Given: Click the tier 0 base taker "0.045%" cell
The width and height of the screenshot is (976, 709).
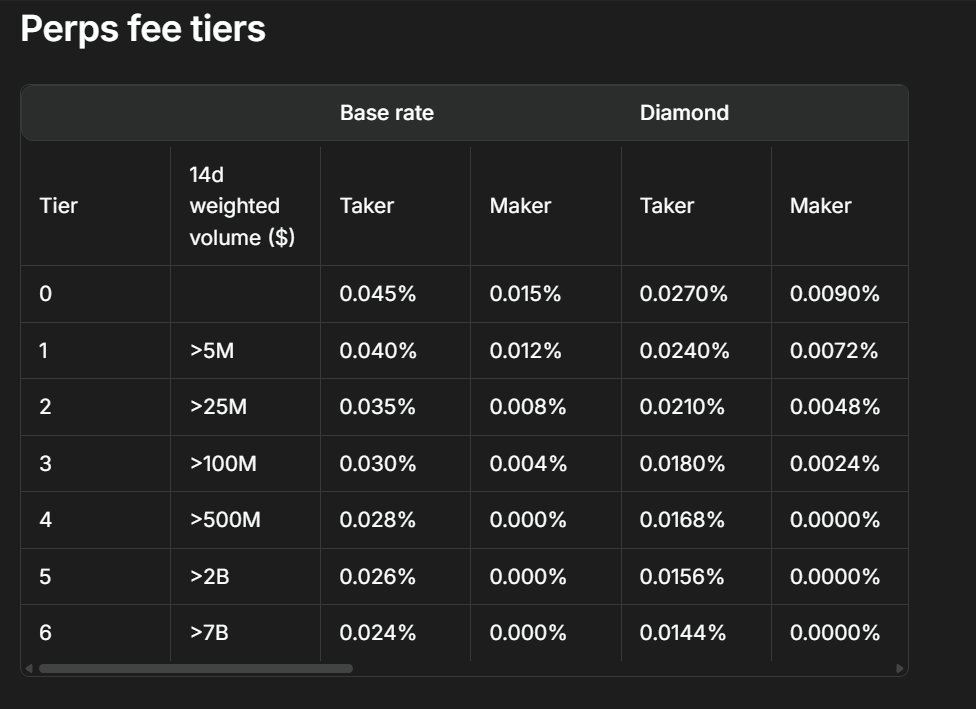Looking at the screenshot, I should (377, 294).
